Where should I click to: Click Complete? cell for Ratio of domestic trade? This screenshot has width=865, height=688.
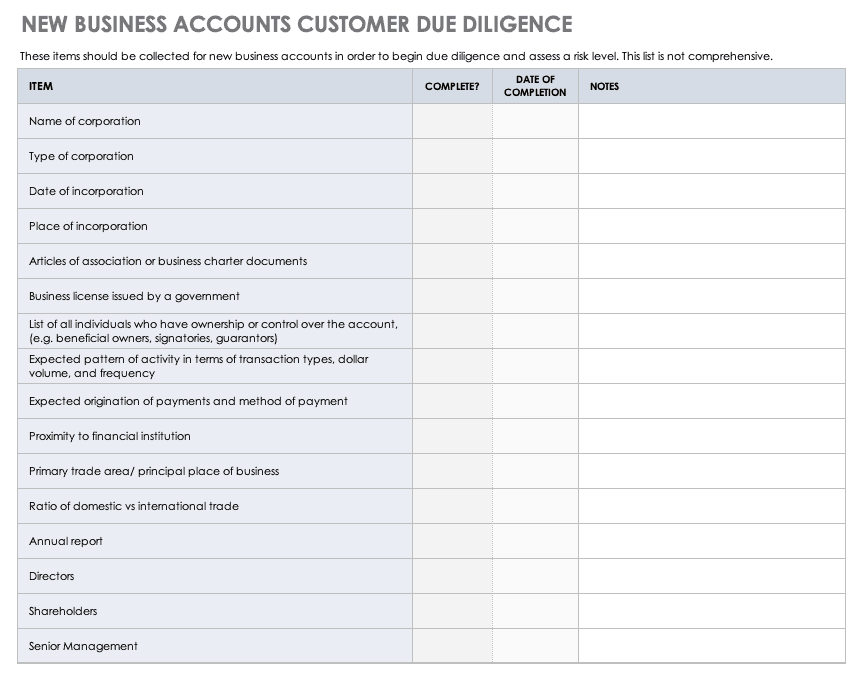[452, 506]
